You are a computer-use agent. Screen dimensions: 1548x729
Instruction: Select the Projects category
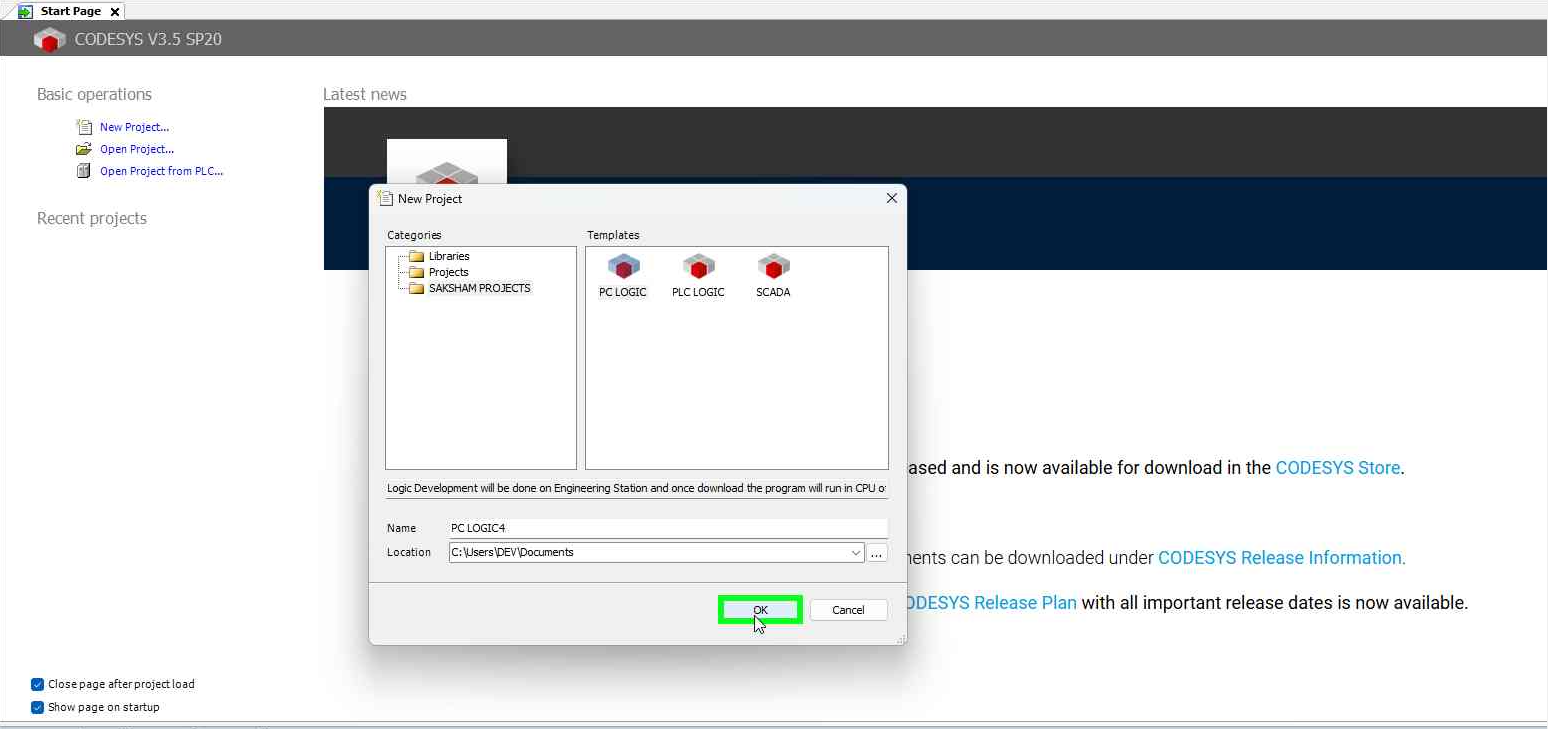click(448, 272)
